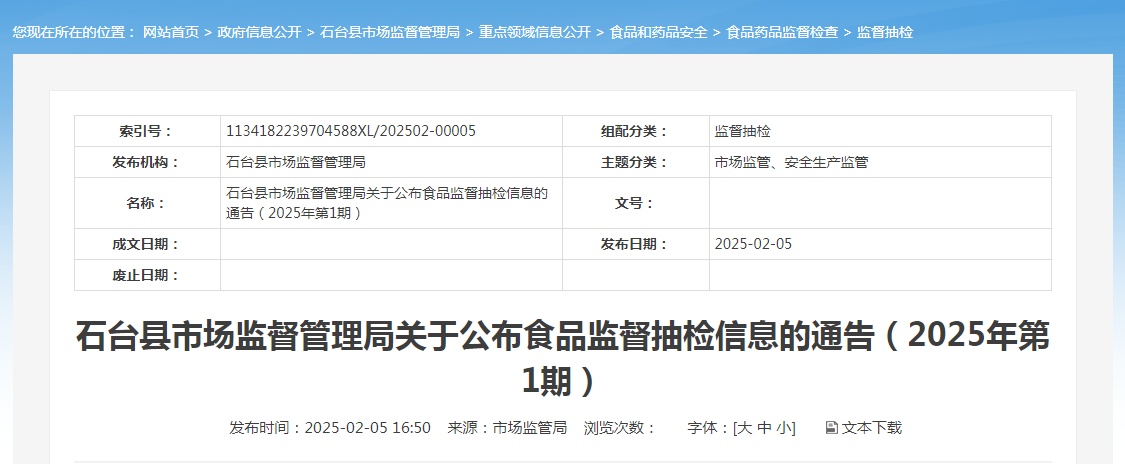Set font size to 大
1125x464 pixels.
(x=745, y=428)
